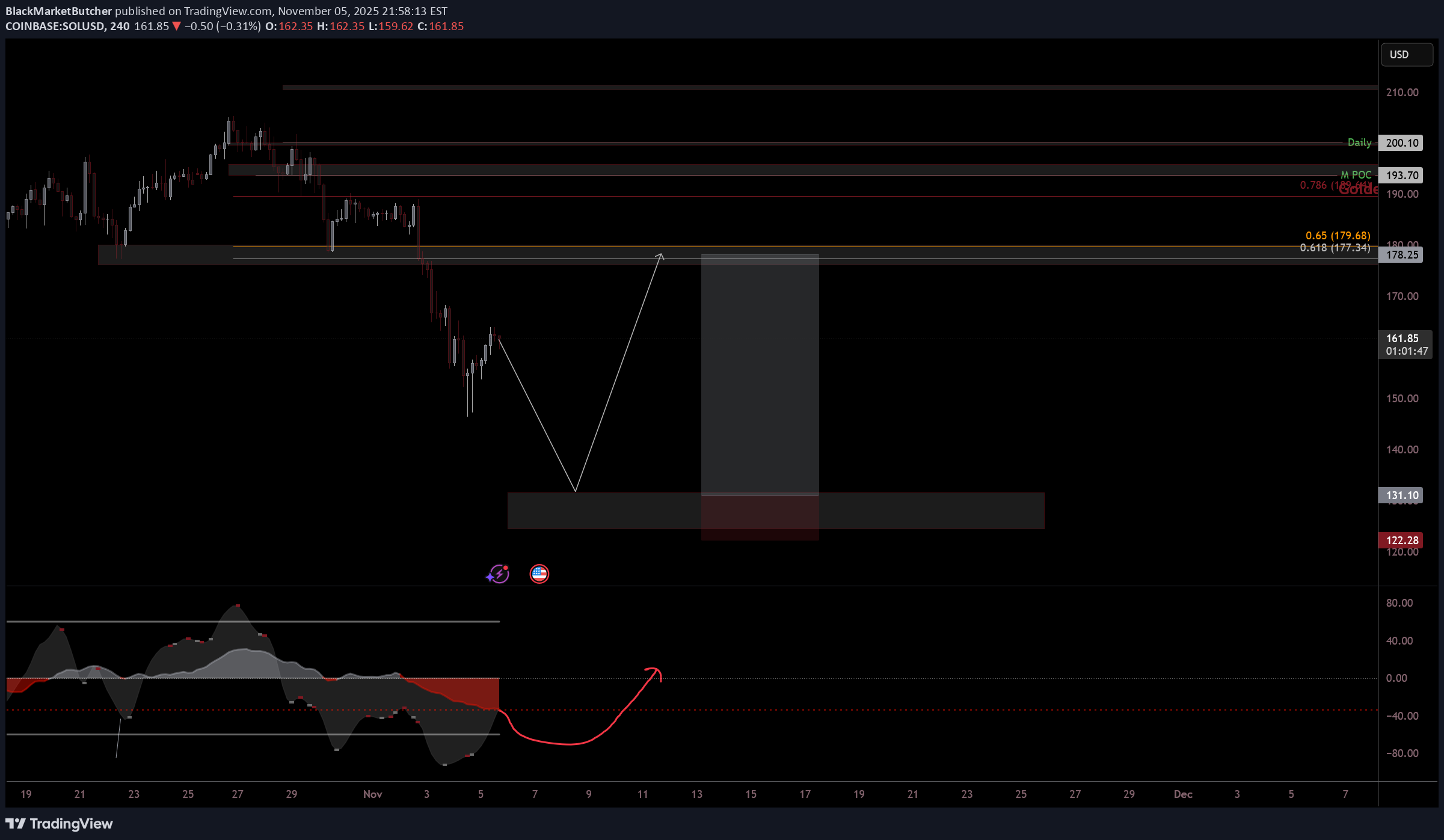1444x840 pixels.
Task: Click the red down triangle beside 161.85
Action: click(x=176, y=26)
